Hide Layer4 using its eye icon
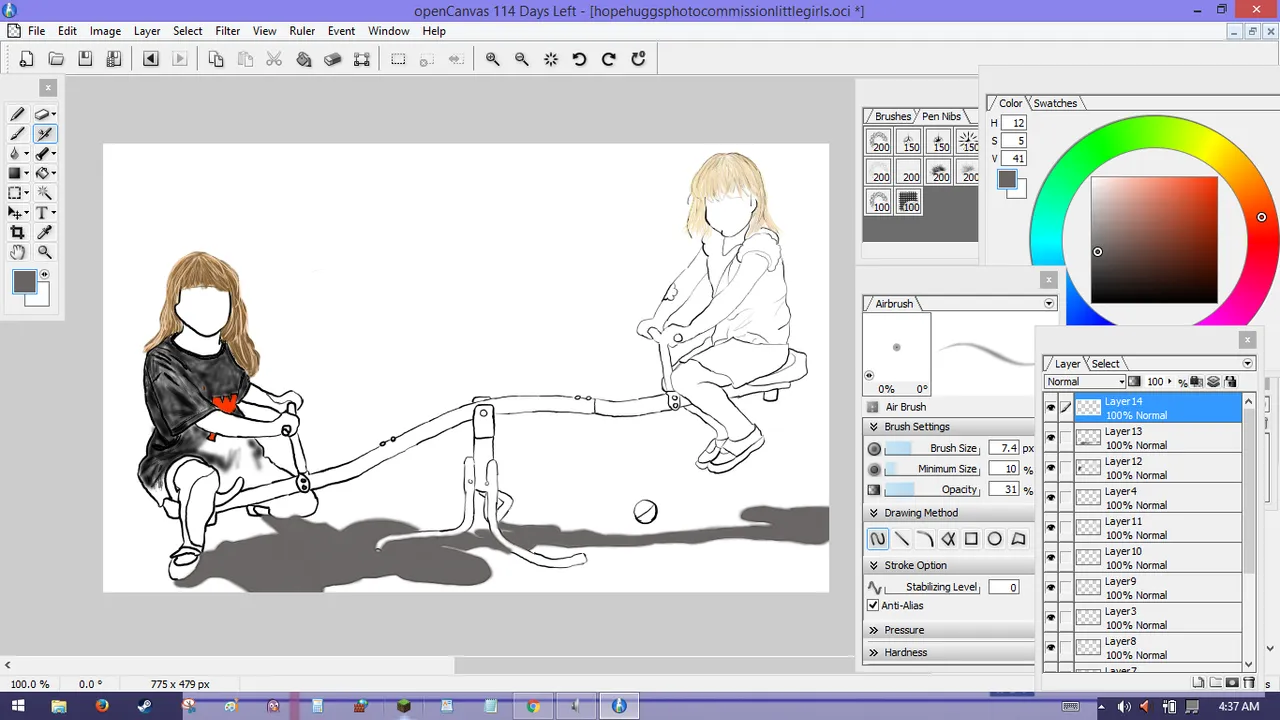Screen dimensions: 1280x720 coord(1050,498)
